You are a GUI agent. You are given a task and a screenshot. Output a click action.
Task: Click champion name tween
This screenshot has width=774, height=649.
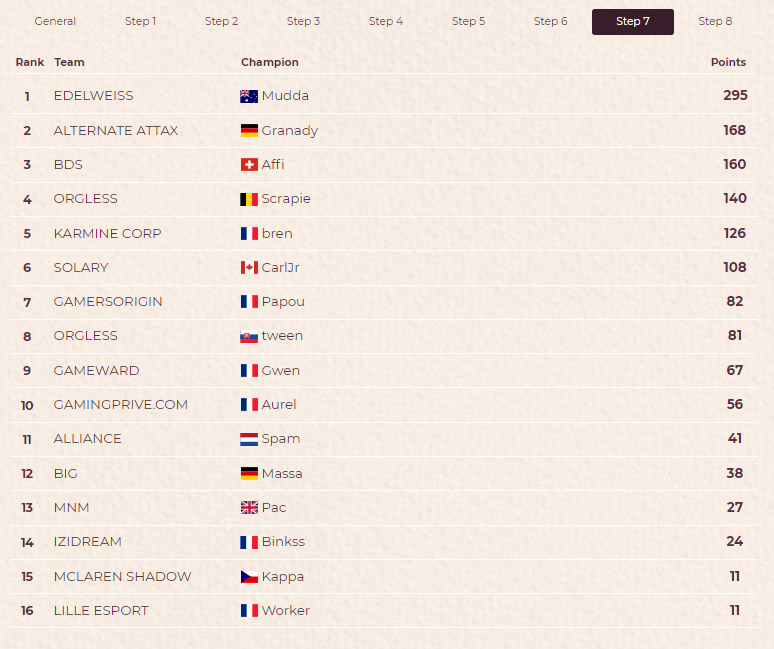(282, 336)
